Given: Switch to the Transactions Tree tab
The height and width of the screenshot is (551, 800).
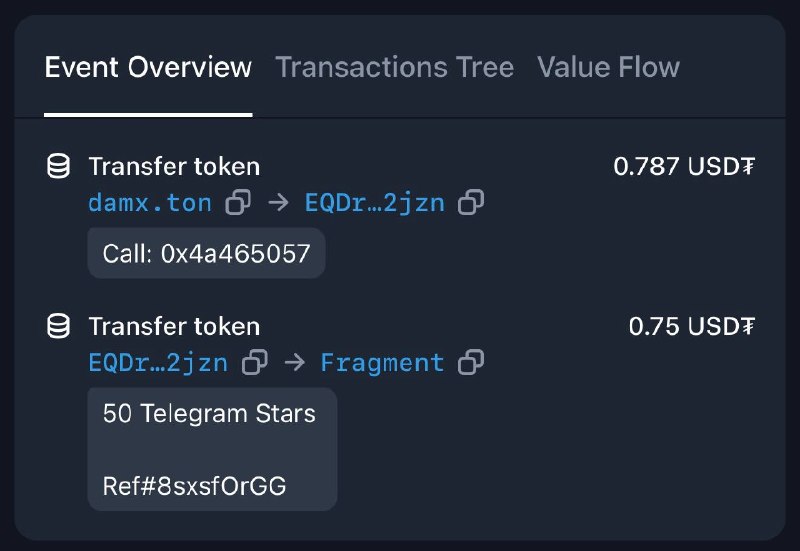Looking at the screenshot, I should pos(394,67).
